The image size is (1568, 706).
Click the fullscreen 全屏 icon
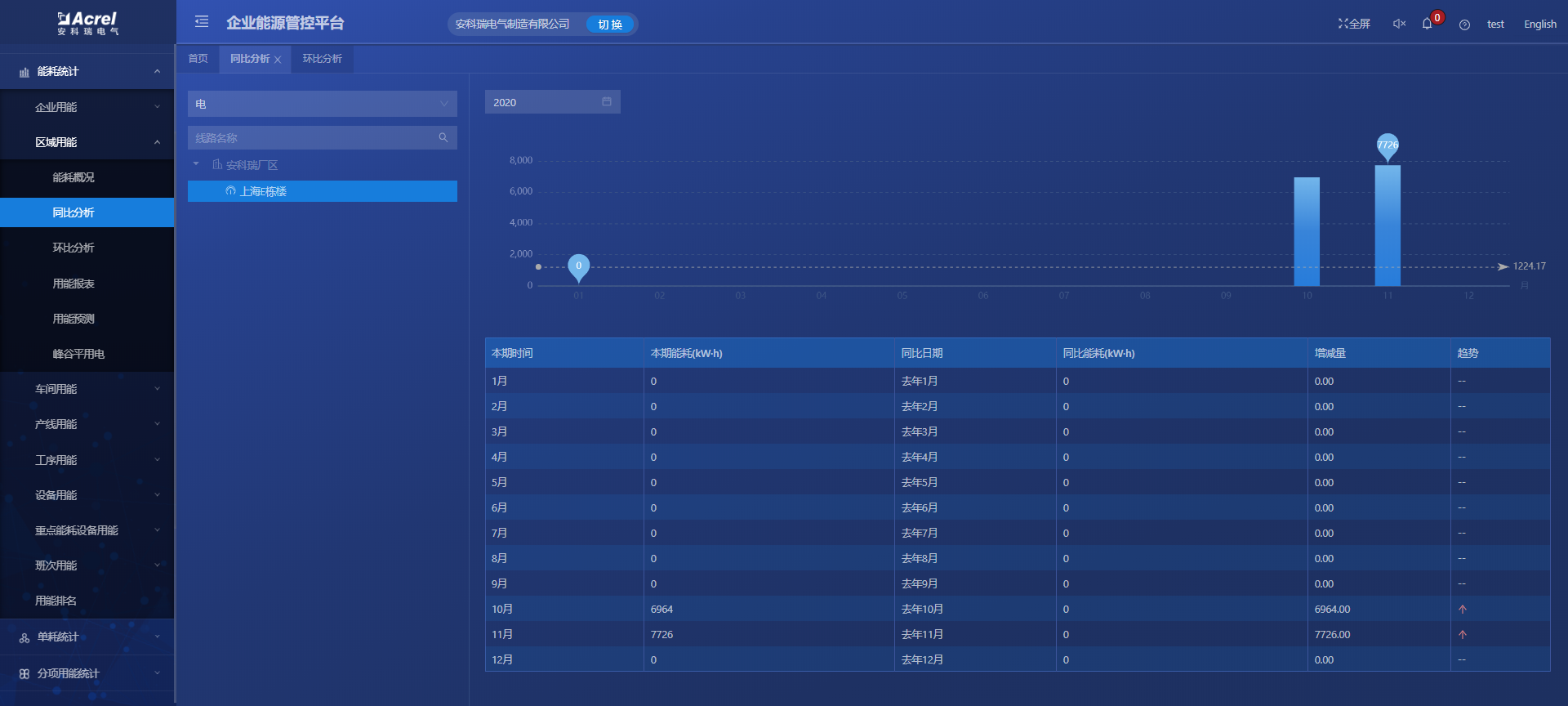pos(1343,24)
